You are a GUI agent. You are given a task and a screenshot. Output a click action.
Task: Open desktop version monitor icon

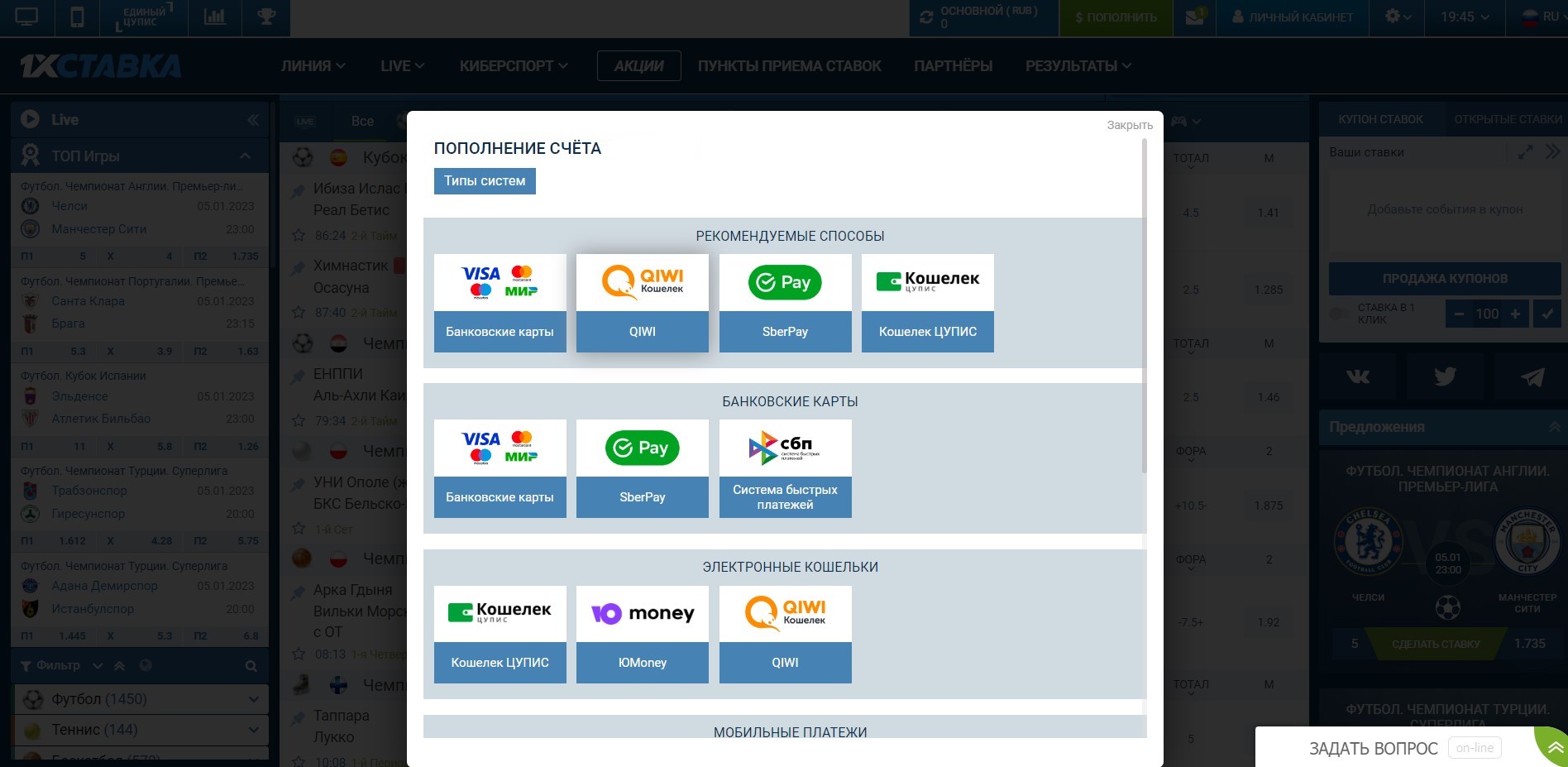click(26, 17)
